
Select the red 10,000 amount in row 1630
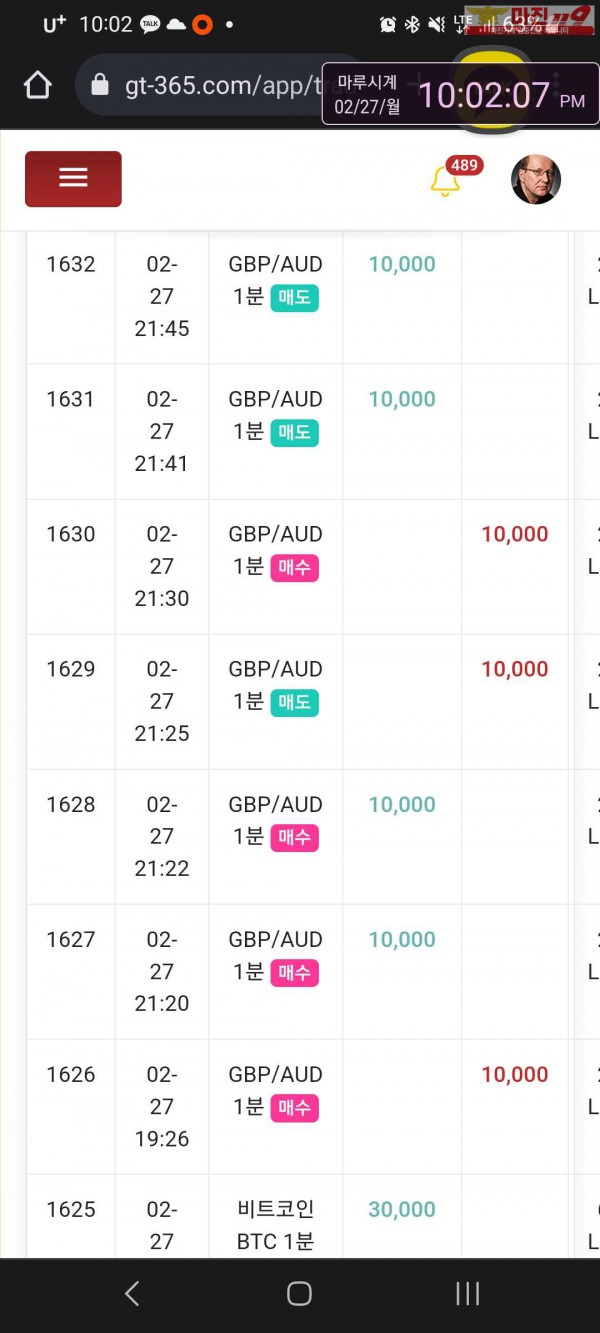coord(515,534)
